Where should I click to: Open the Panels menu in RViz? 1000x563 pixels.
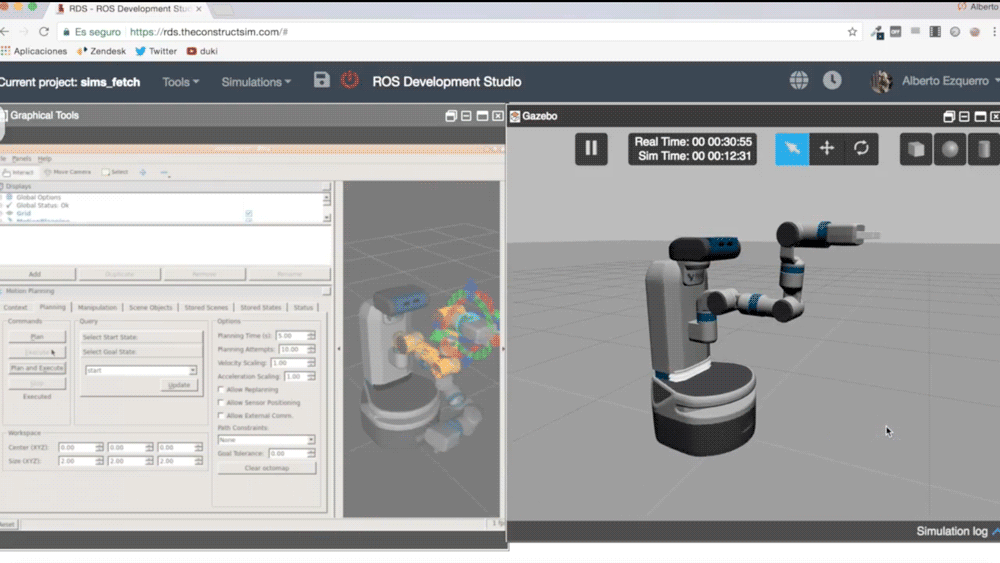click(x=21, y=159)
